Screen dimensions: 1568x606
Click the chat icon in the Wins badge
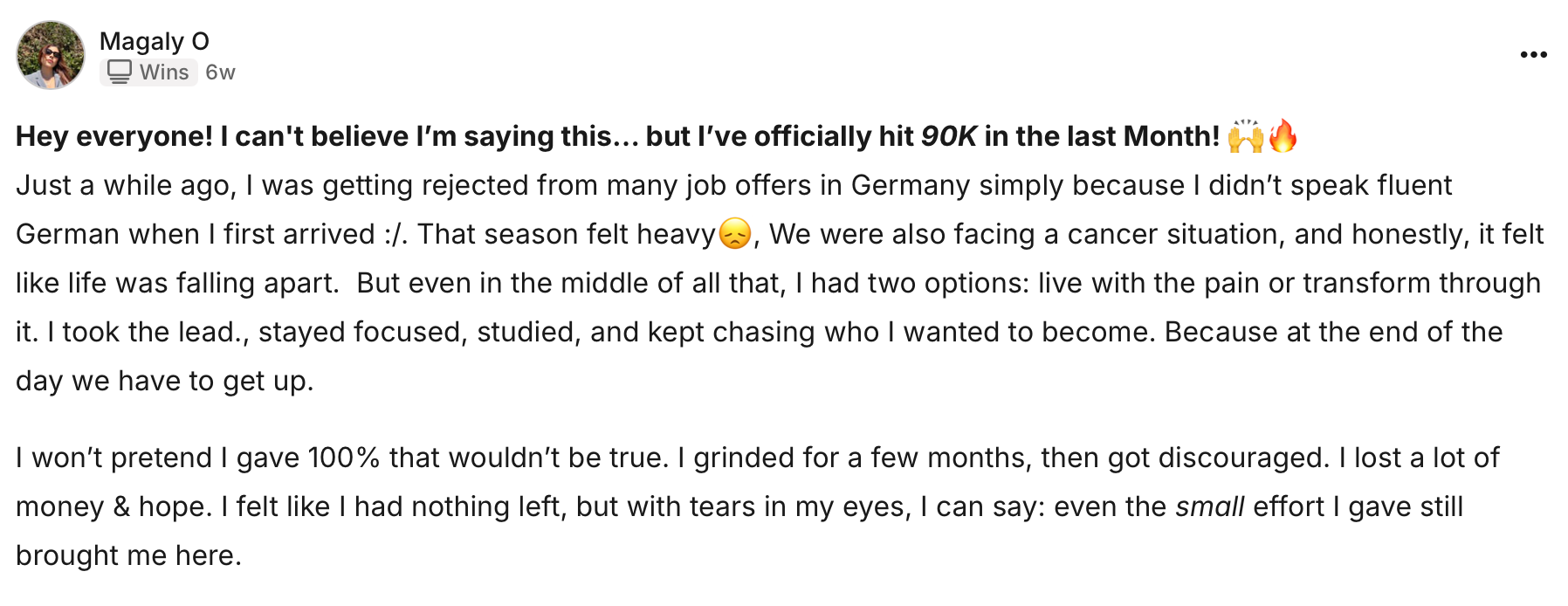[x=120, y=72]
